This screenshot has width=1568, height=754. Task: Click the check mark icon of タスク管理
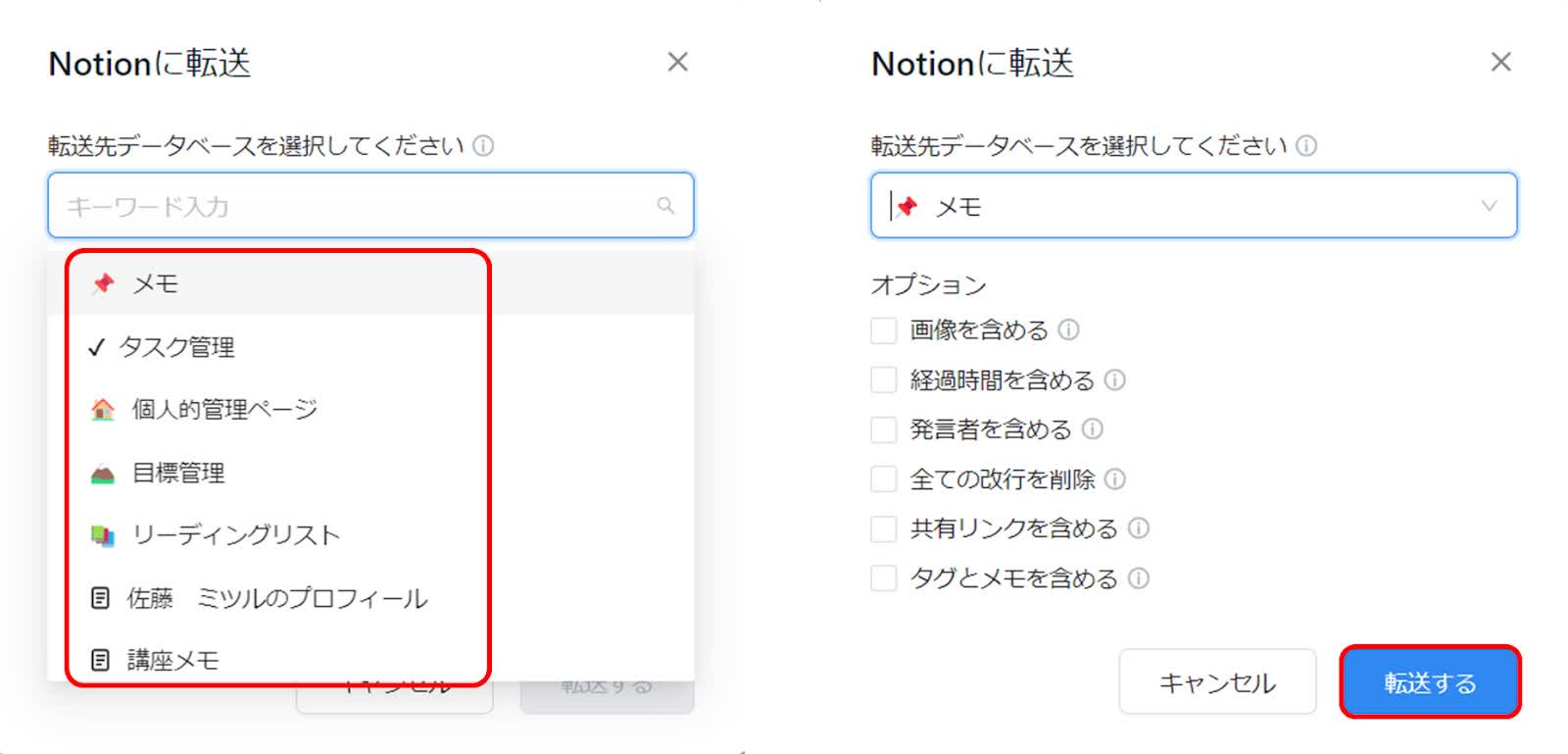96,347
